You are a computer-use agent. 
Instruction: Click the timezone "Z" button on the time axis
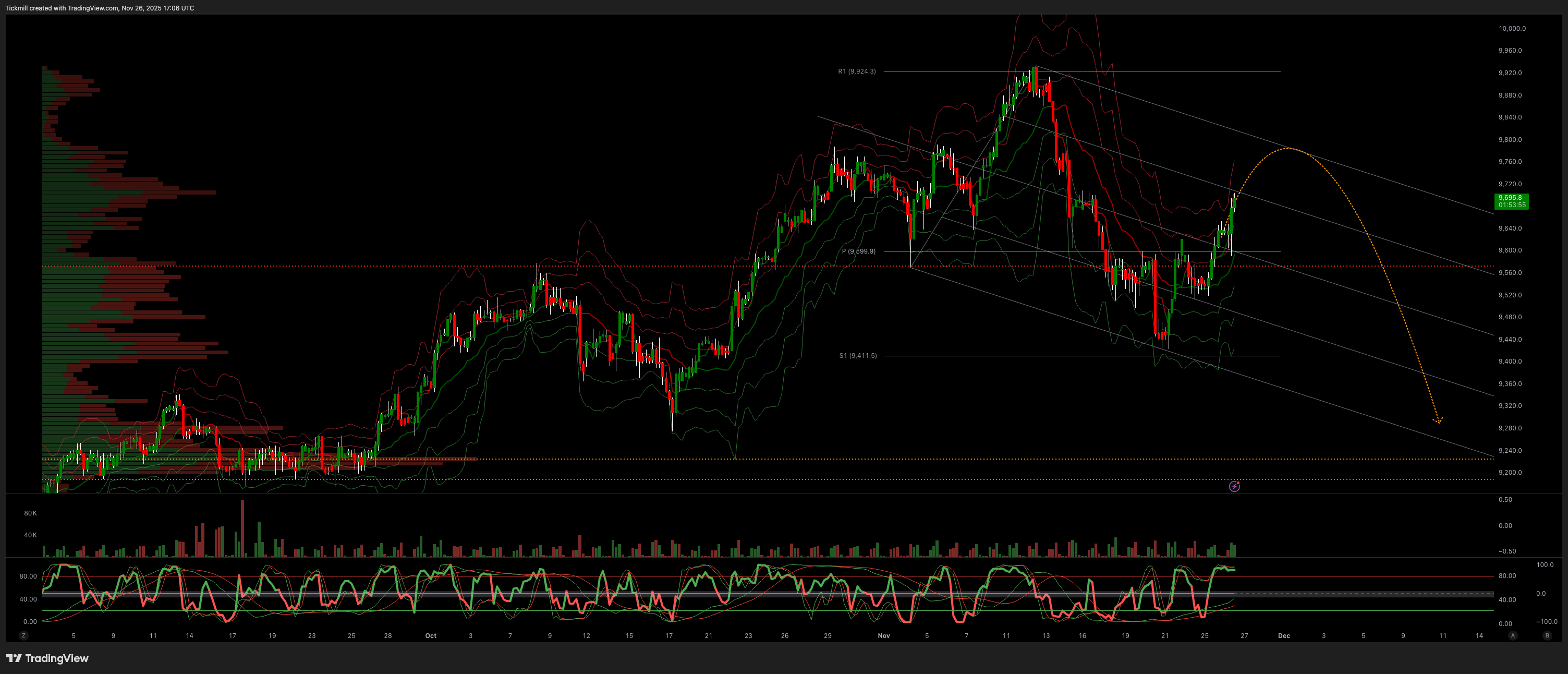(x=24, y=635)
